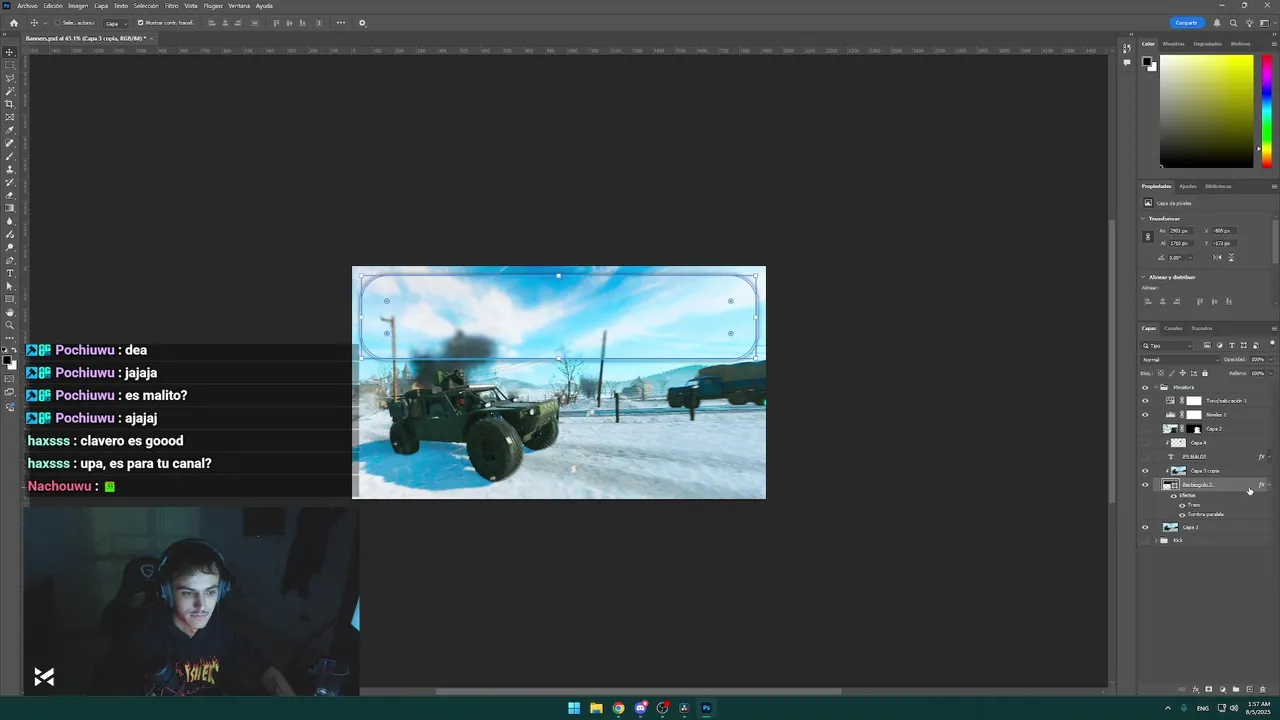Lock all with the padlock icon
This screenshot has height=720, width=1280.
1205,373
